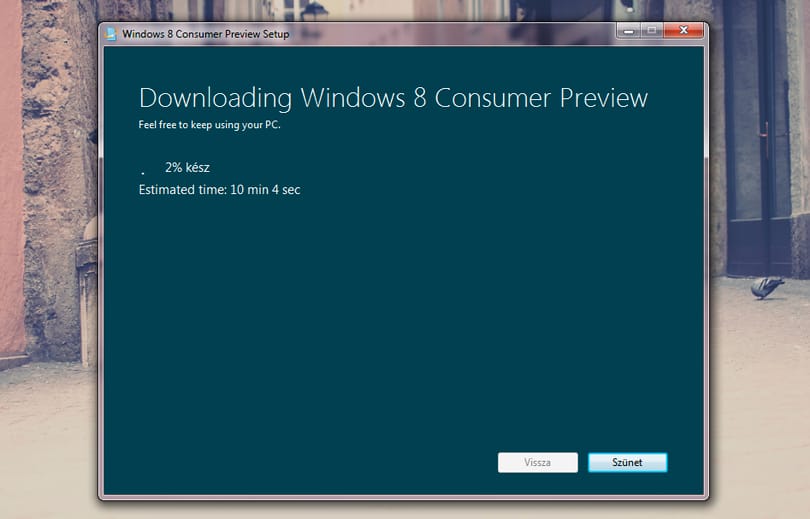
Task: Click "Feel free to keep using your PC."
Action: 209,124
